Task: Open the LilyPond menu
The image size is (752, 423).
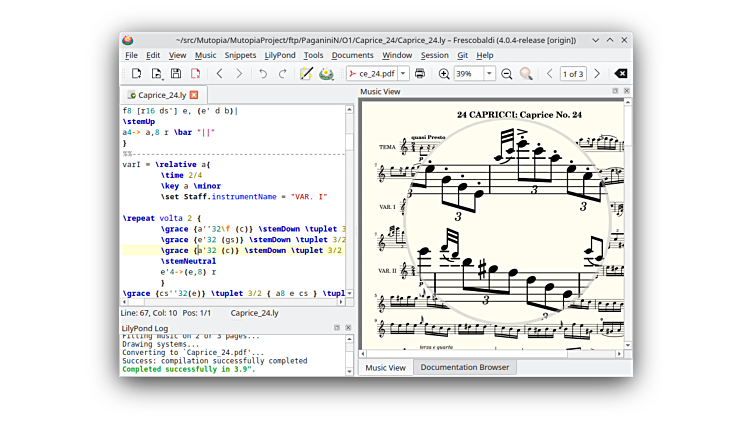Action: coord(279,55)
